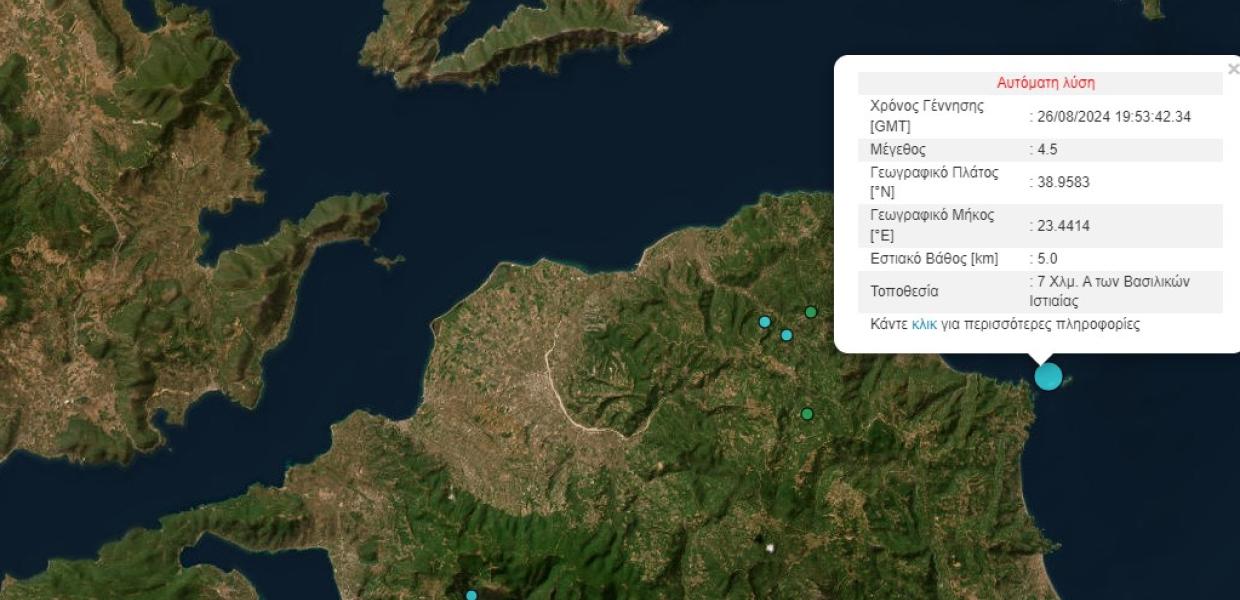This screenshot has width=1240, height=600.
Task: Click the "Χρόνος Γέννησης" row label
Action: point(927,105)
